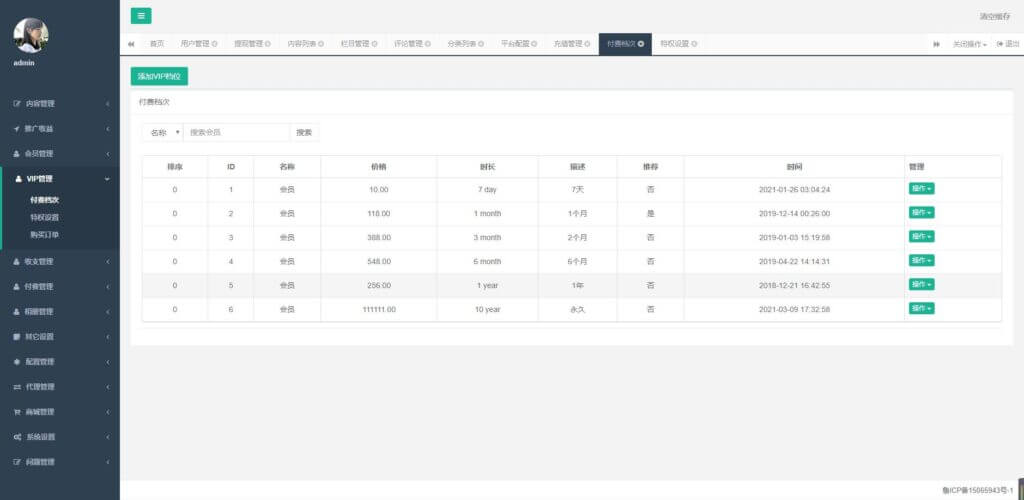Click the 代理管理 exchange arrows icon
The width and height of the screenshot is (1024, 500).
click(x=16, y=387)
